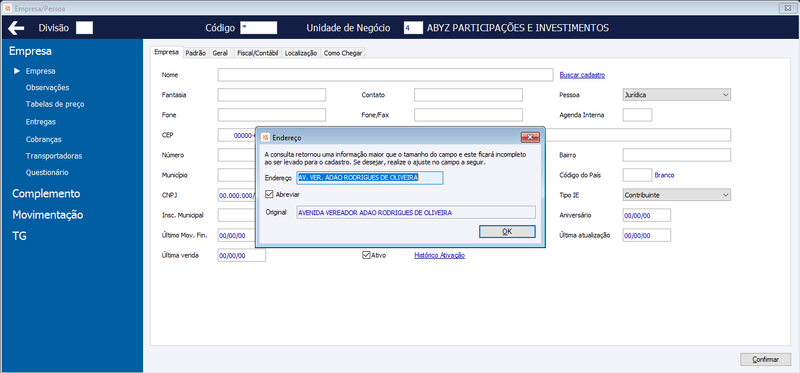Click the Fone input field
Image resolution: width=800 pixels, height=373 pixels.
click(x=272, y=115)
